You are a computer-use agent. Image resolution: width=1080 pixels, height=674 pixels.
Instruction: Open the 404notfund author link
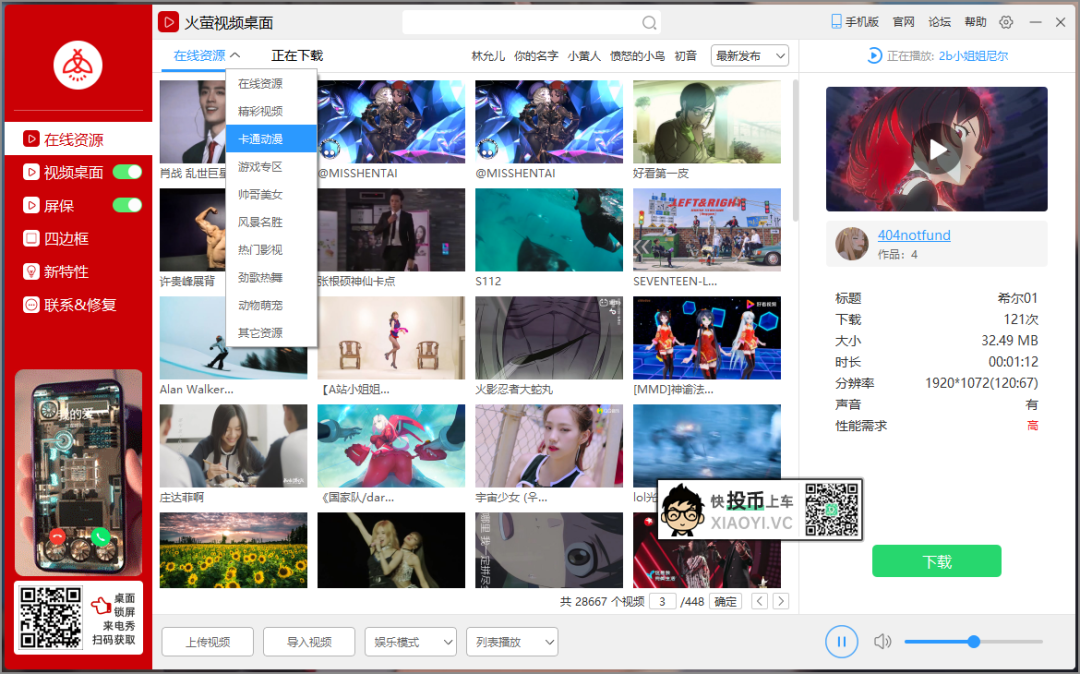pyautogui.click(x=913, y=234)
